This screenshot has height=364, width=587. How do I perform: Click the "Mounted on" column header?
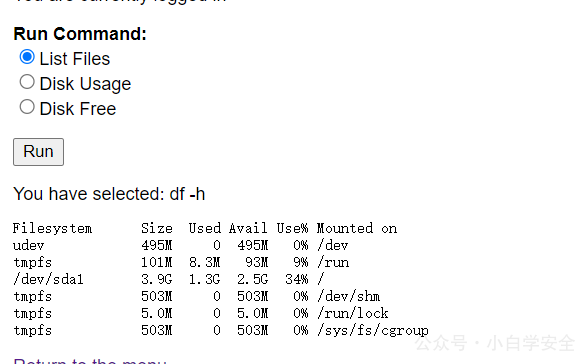click(357, 228)
